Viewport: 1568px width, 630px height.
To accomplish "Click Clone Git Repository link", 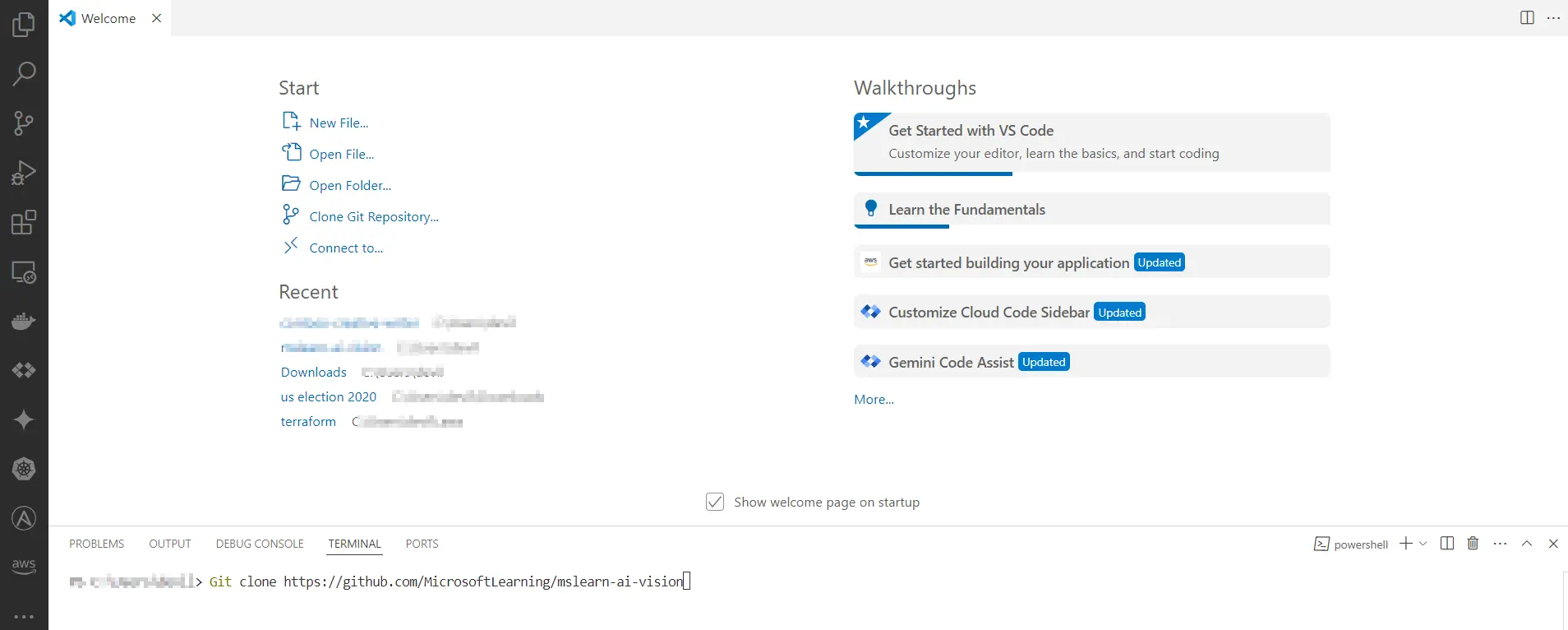I will (374, 216).
